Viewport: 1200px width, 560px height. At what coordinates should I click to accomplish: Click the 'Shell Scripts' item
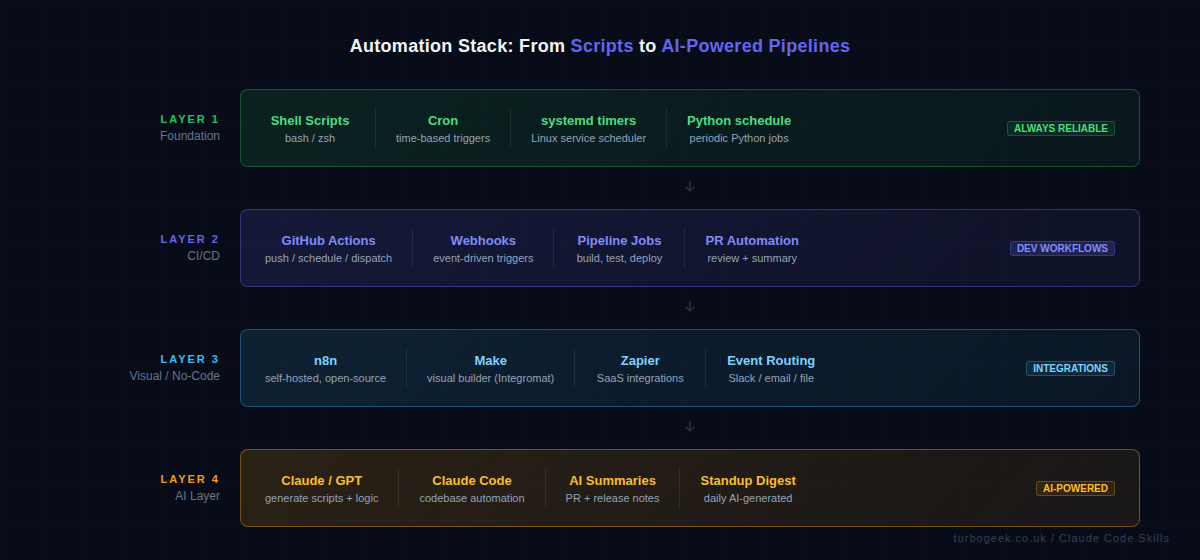[310, 121]
